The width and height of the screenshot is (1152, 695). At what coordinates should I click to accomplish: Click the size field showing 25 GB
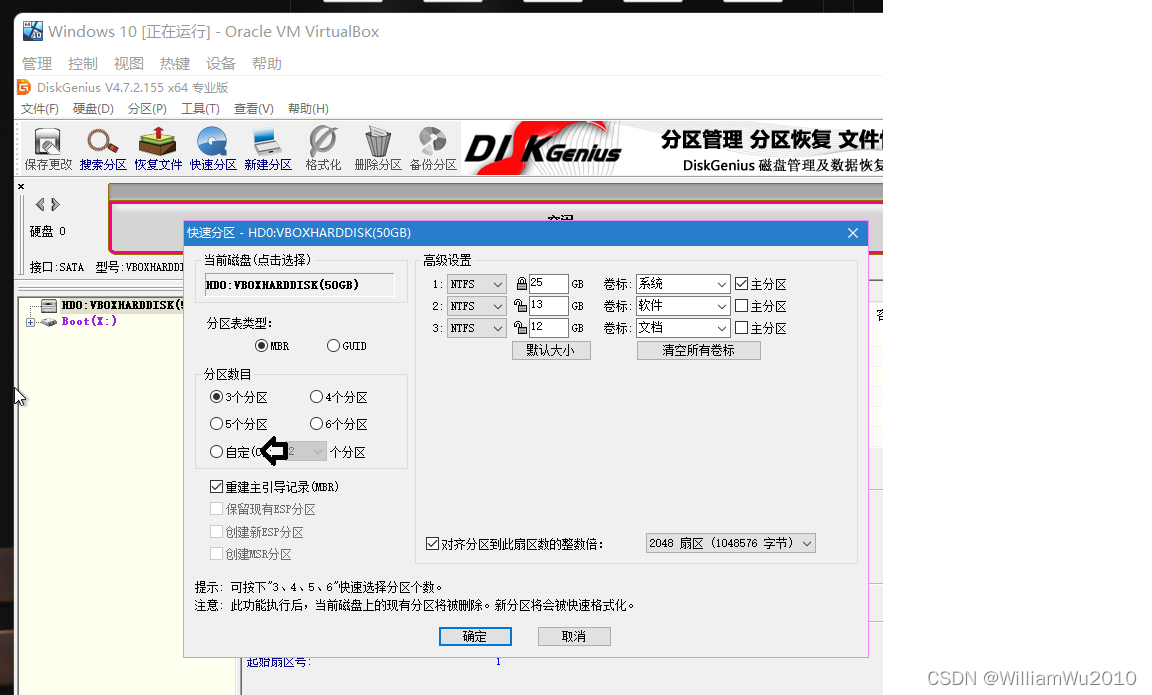tap(548, 284)
